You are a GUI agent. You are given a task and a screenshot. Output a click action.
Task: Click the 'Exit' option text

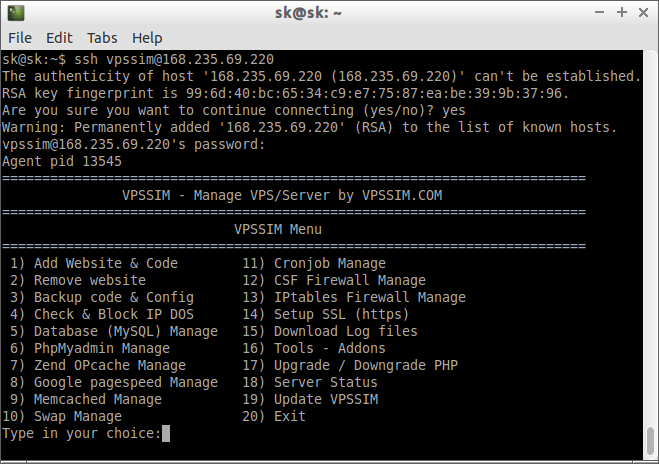pyautogui.click(x=290, y=417)
